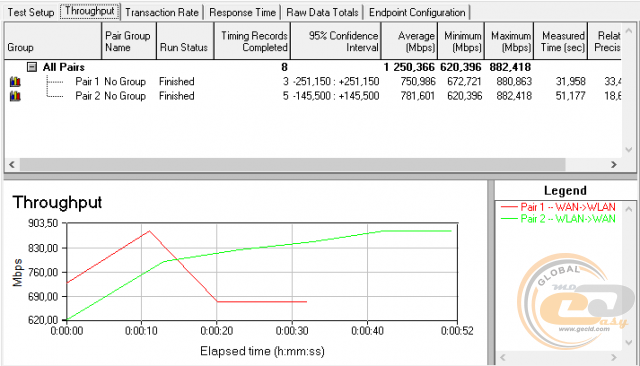This screenshot has width=640, height=366.
Task: Click the Relative Precision column header
Action: coord(605,41)
